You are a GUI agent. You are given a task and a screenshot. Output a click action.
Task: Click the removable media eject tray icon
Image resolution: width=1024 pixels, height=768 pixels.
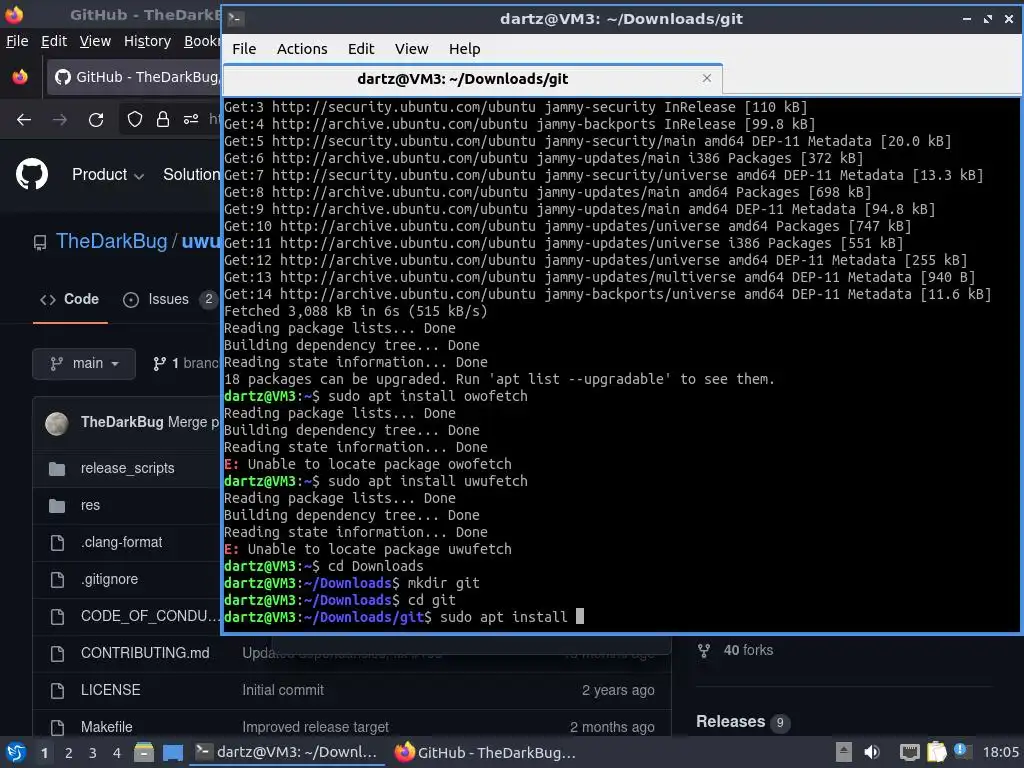tap(844, 752)
